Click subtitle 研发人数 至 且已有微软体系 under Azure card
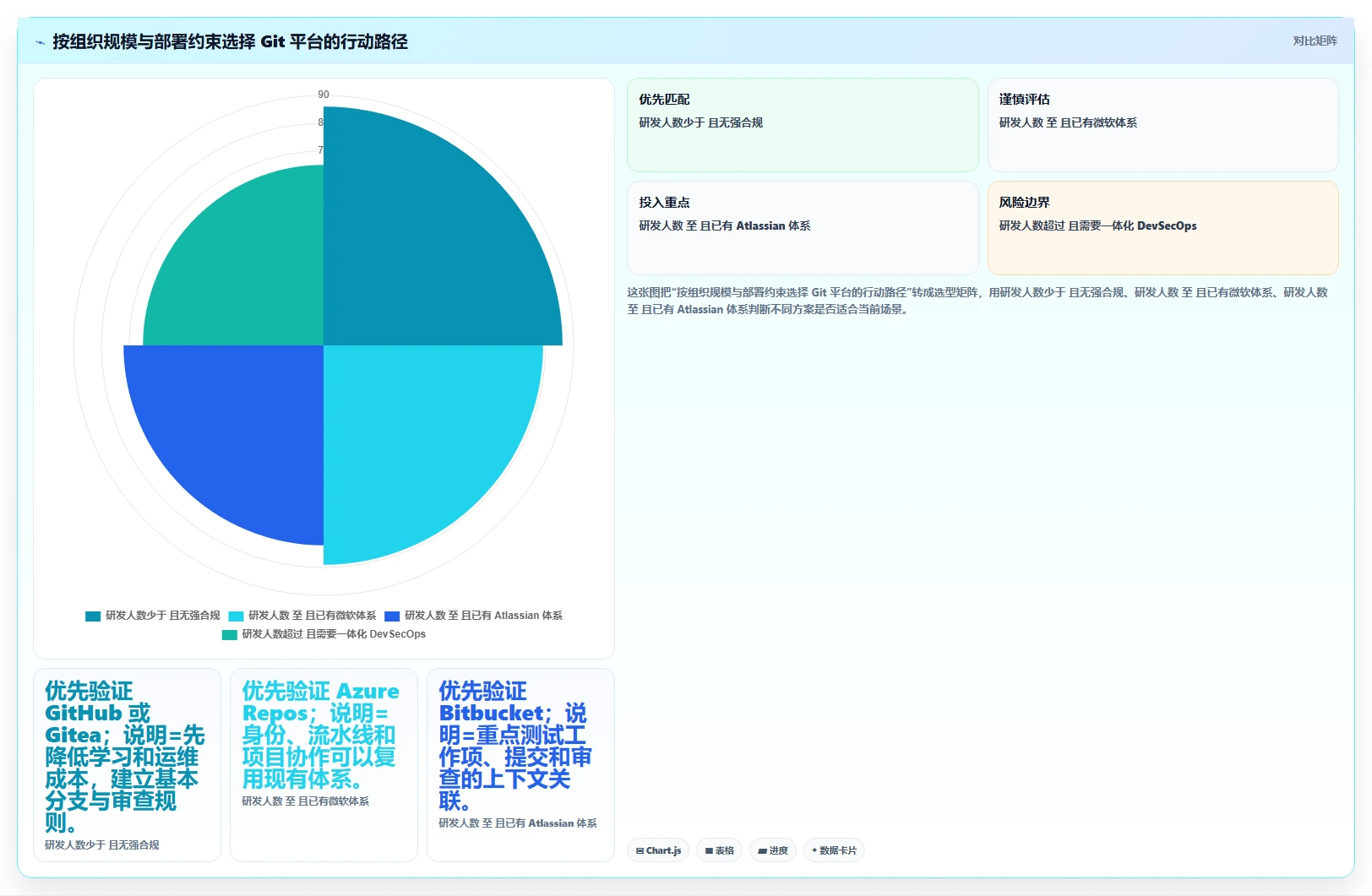Image resolution: width=1372 pixels, height=896 pixels. click(305, 801)
